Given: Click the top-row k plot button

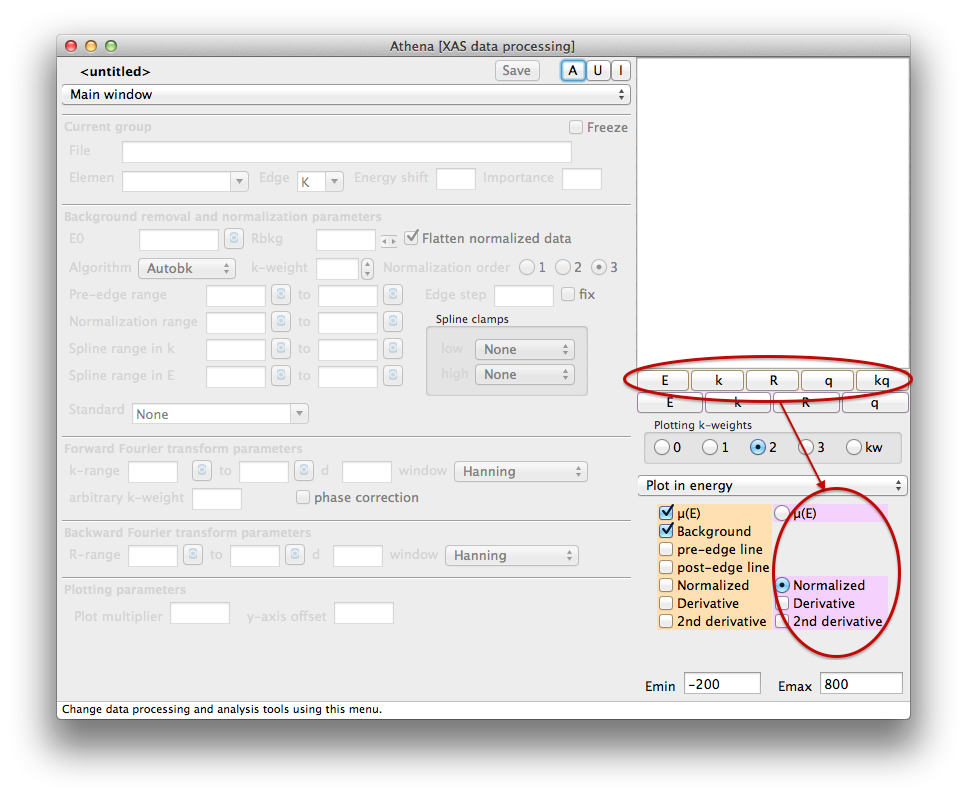Looking at the screenshot, I should point(718,380).
